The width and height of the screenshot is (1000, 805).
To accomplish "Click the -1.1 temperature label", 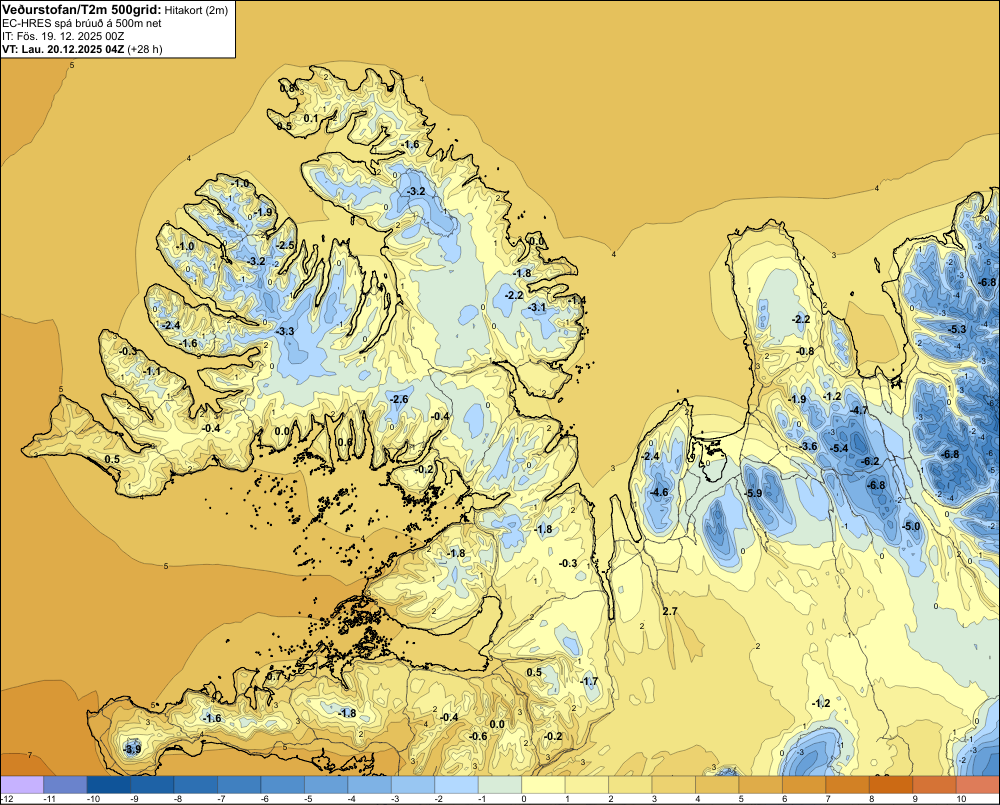I will tap(151, 371).
